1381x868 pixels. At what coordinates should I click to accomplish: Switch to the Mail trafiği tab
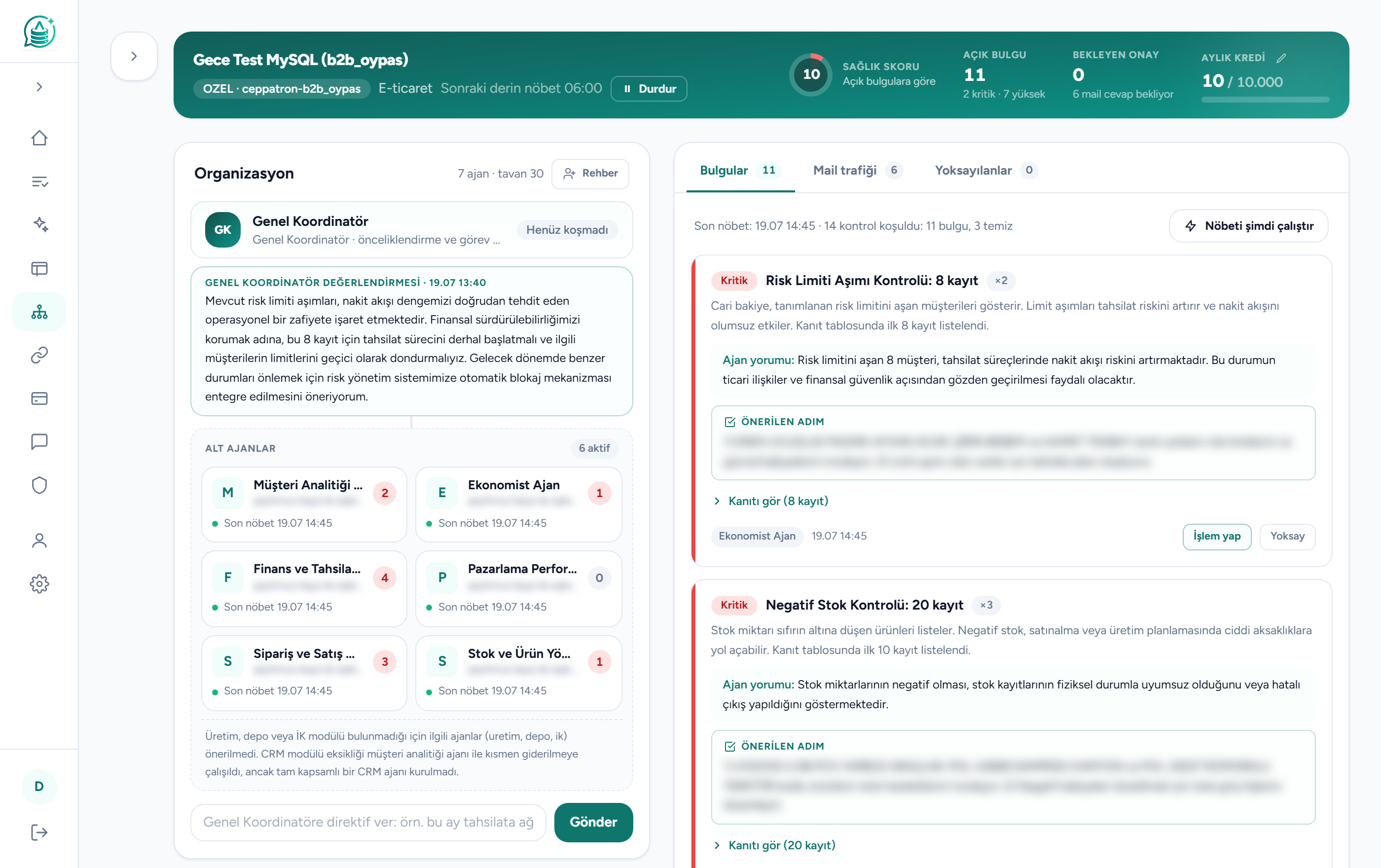tap(858, 170)
